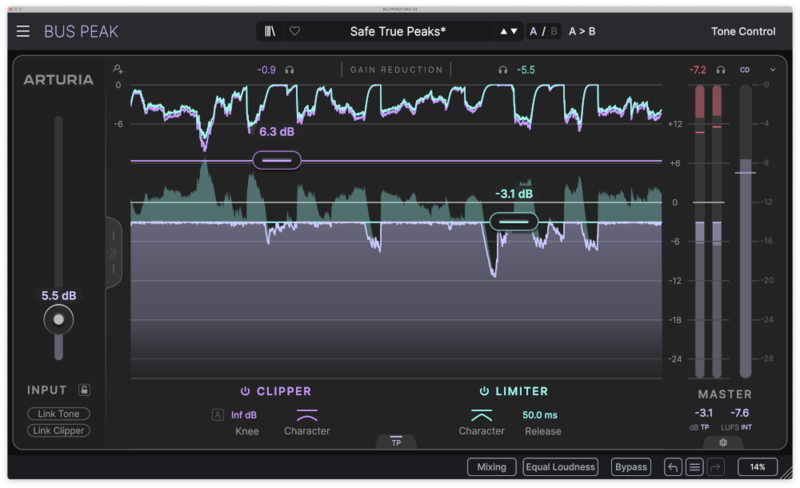Click the LIMITER section title

point(521,391)
